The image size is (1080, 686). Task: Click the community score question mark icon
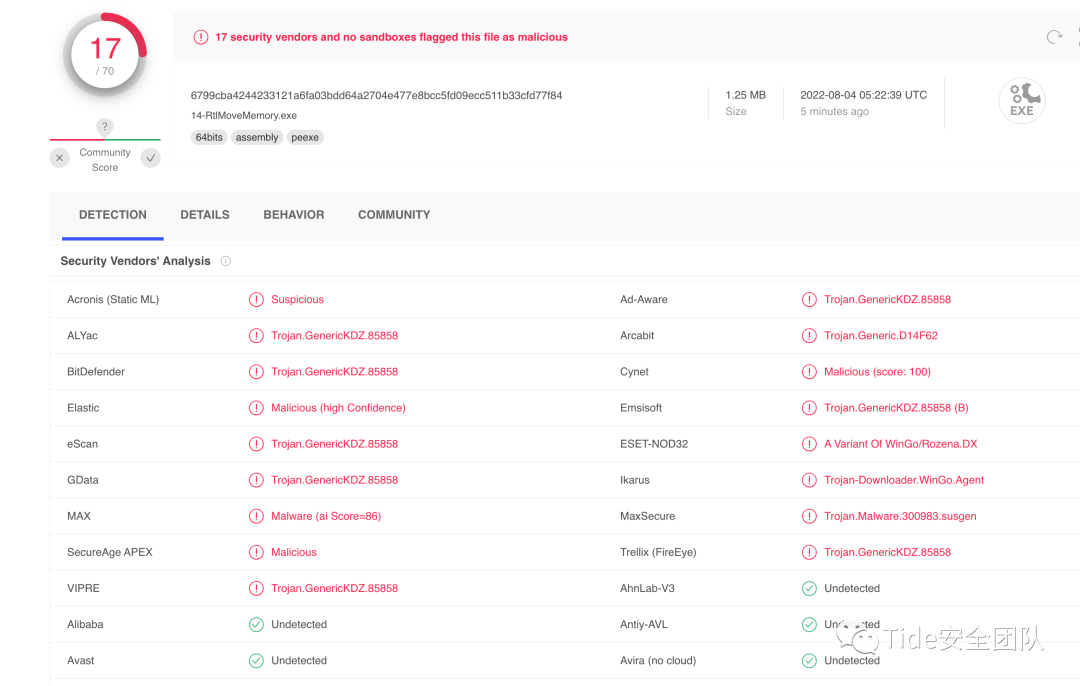click(x=105, y=127)
